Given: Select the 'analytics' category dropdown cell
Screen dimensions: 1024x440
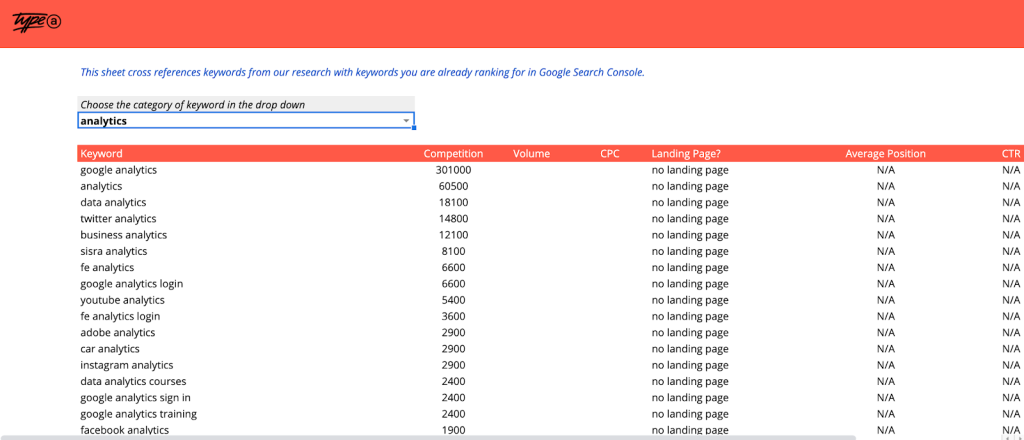Looking at the screenshot, I should point(240,121).
